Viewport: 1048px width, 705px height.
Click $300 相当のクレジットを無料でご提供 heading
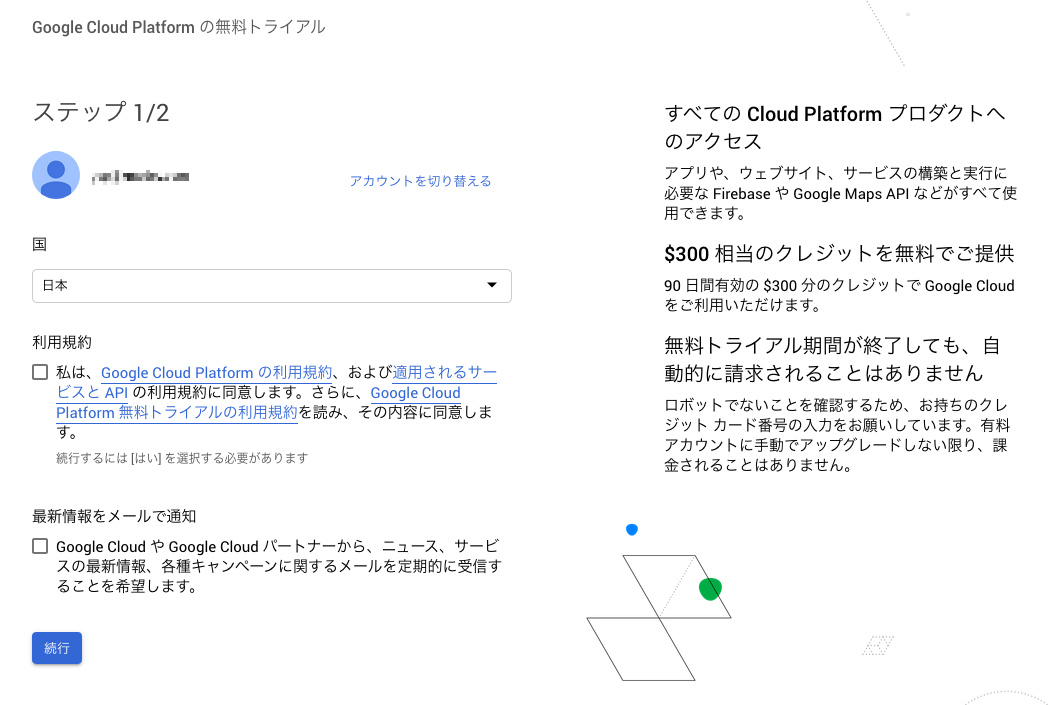pyautogui.click(x=839, y=254)
